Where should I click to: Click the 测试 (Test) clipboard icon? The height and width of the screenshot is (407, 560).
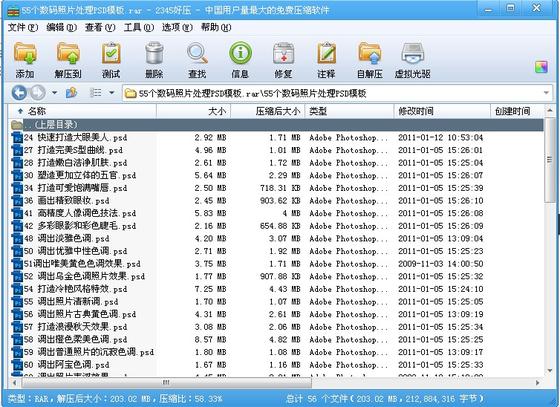coord(111,54)
